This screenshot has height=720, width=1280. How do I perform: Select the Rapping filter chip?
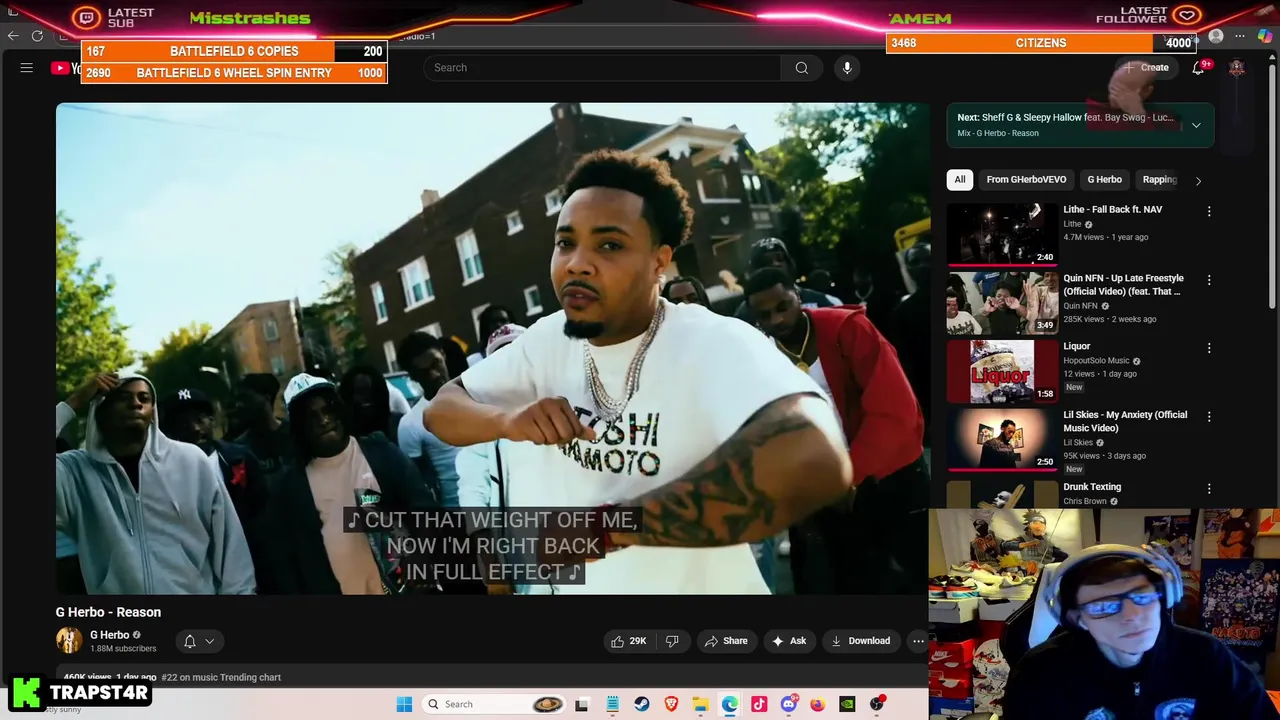1160,180
